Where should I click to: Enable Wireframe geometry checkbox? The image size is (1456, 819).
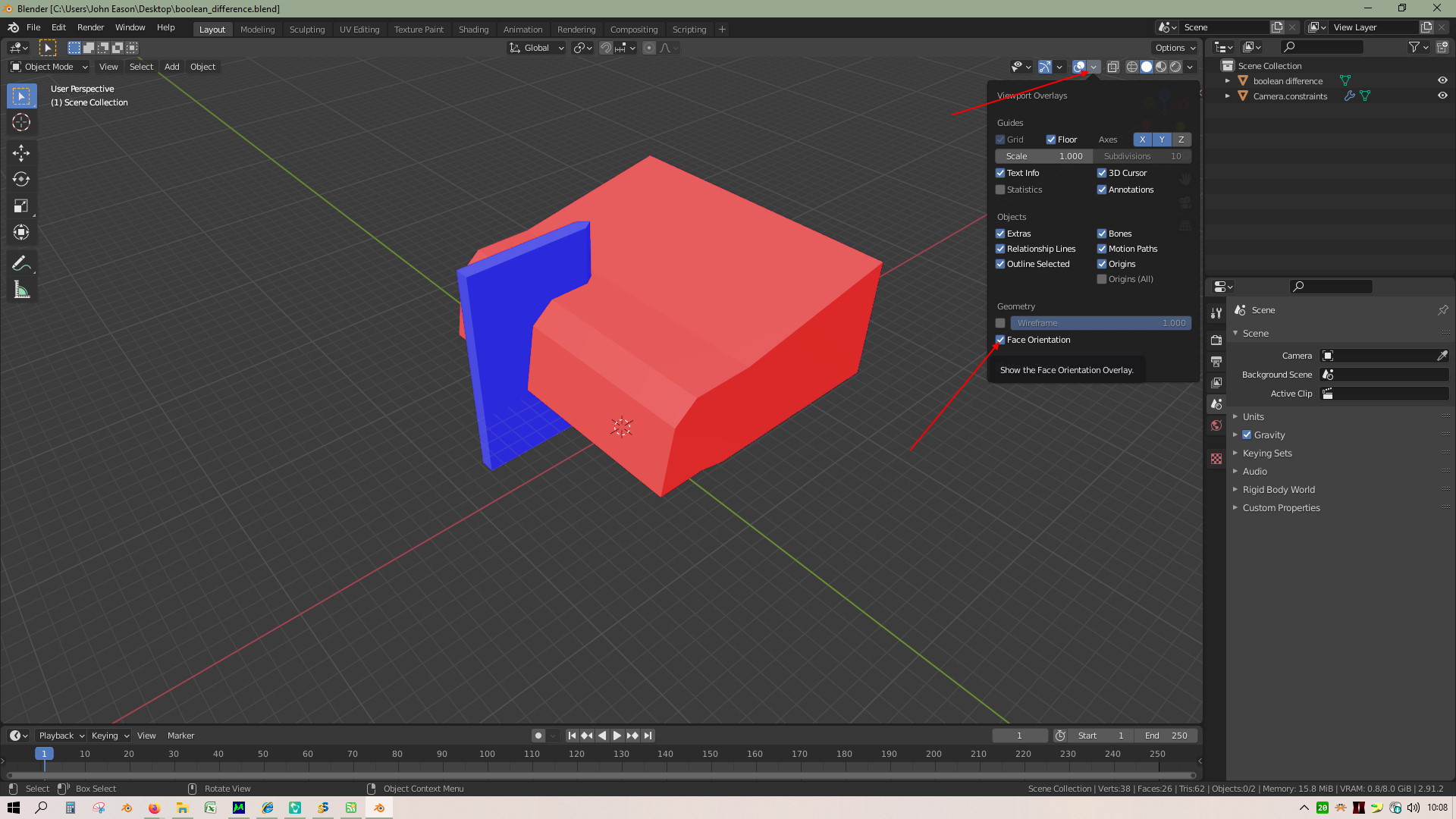tap(1000, 323)
